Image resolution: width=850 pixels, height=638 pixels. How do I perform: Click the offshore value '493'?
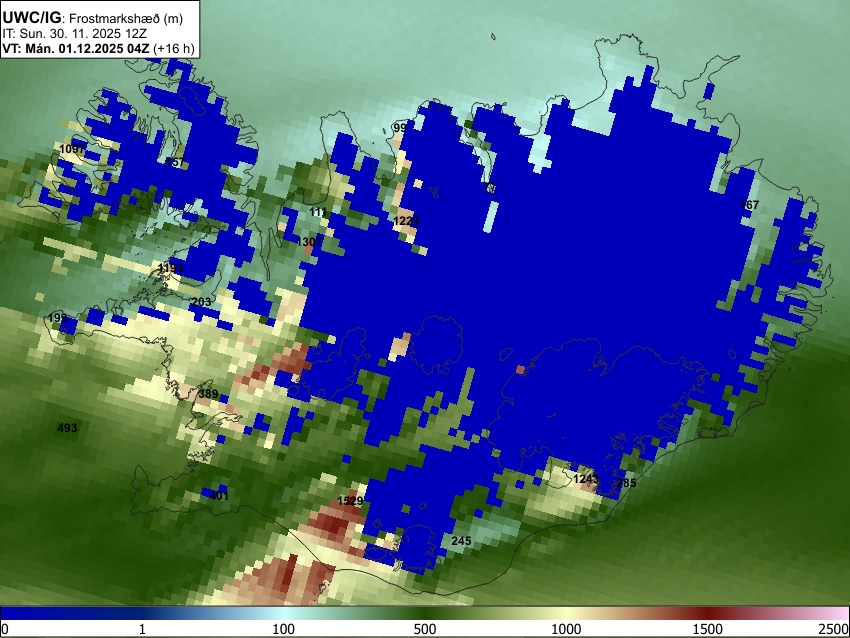point(67,428)
